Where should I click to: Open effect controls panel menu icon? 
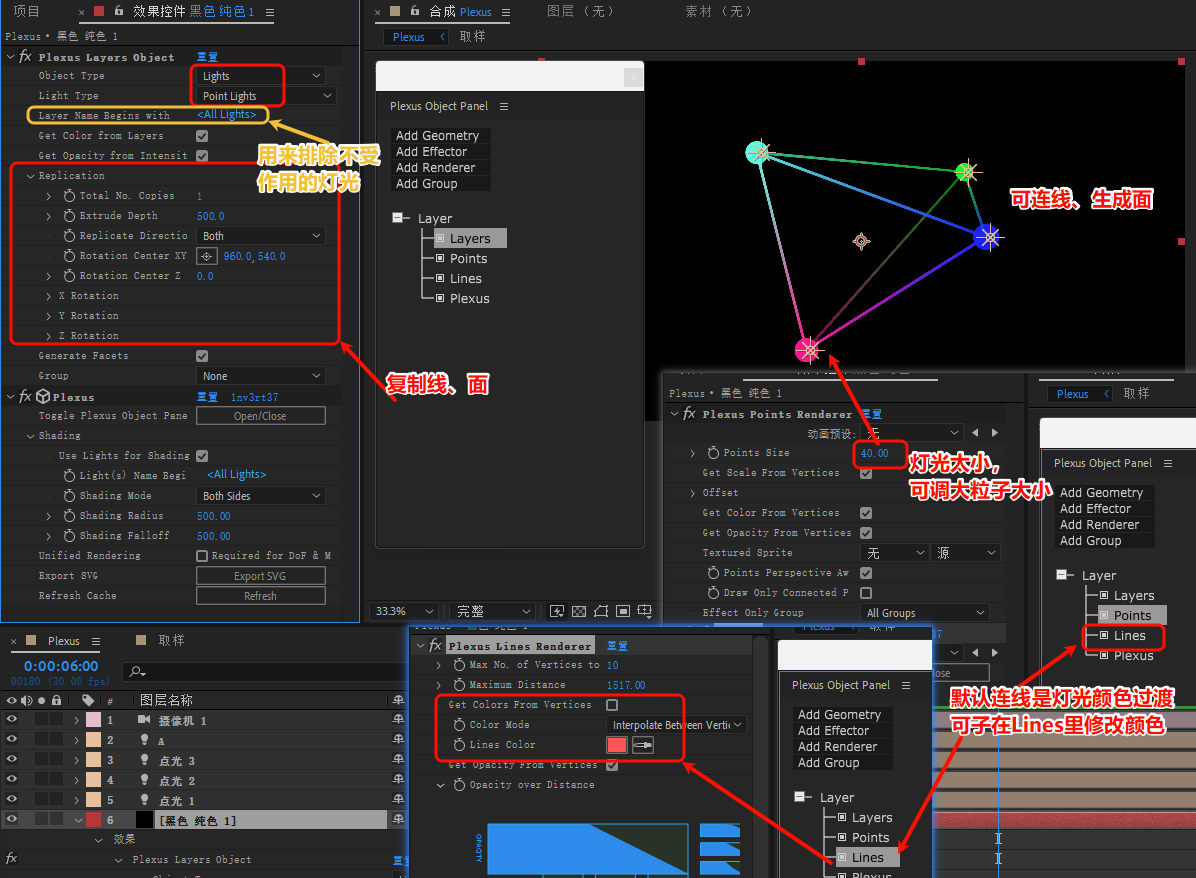(x=270, y=12)
